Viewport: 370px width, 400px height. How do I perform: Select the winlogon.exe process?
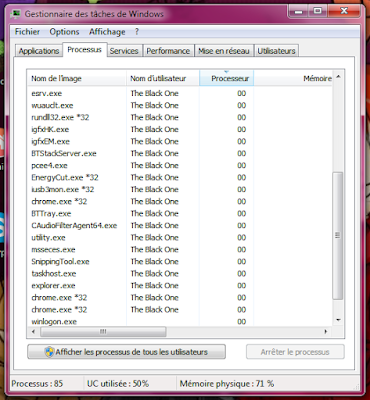tap(180, 321)
